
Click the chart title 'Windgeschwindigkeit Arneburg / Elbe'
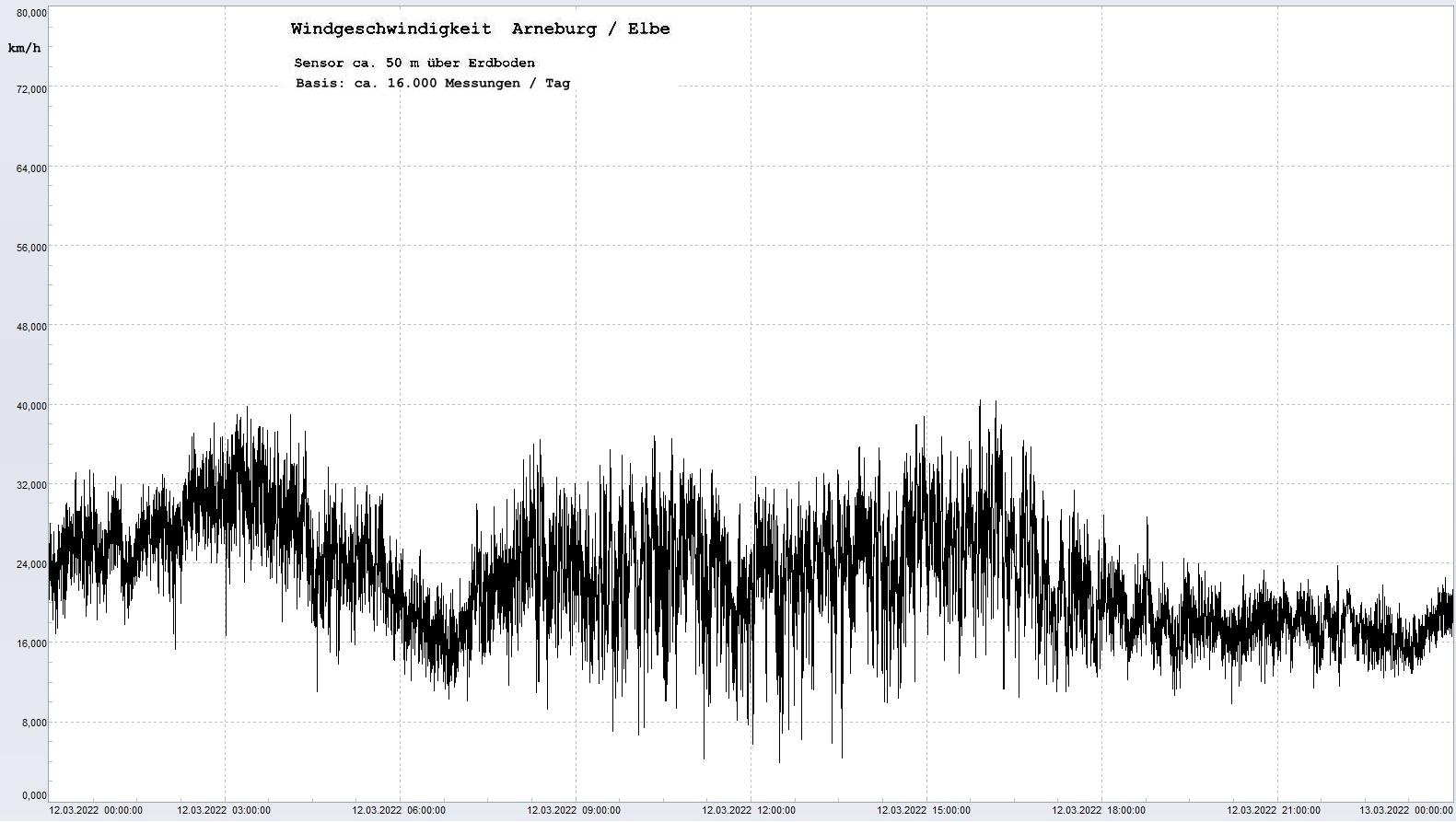[x=480, y=29]
